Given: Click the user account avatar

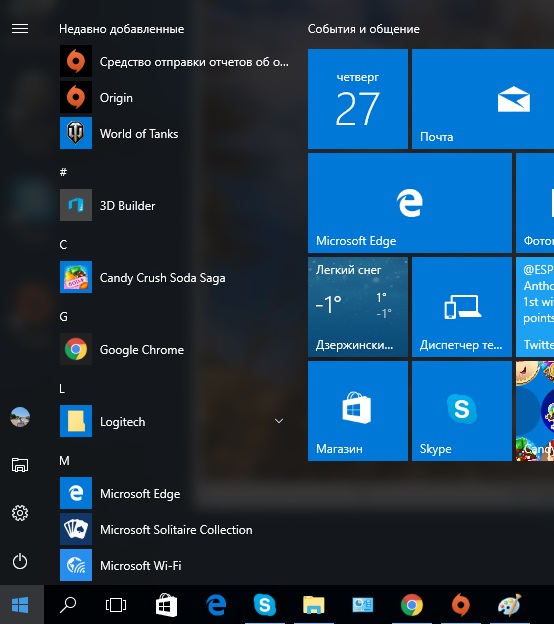Looking at the screenshot, I should [20, 417].
